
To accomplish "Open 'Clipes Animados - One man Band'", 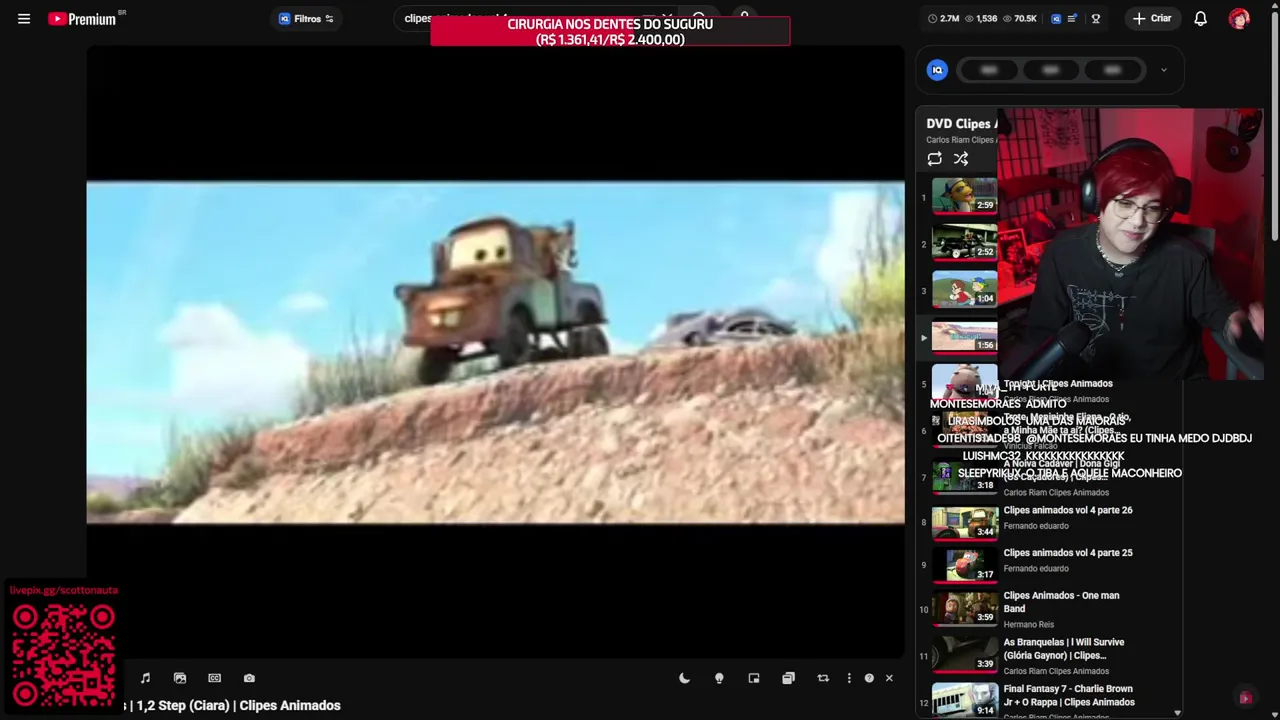I will [1061, 602].
